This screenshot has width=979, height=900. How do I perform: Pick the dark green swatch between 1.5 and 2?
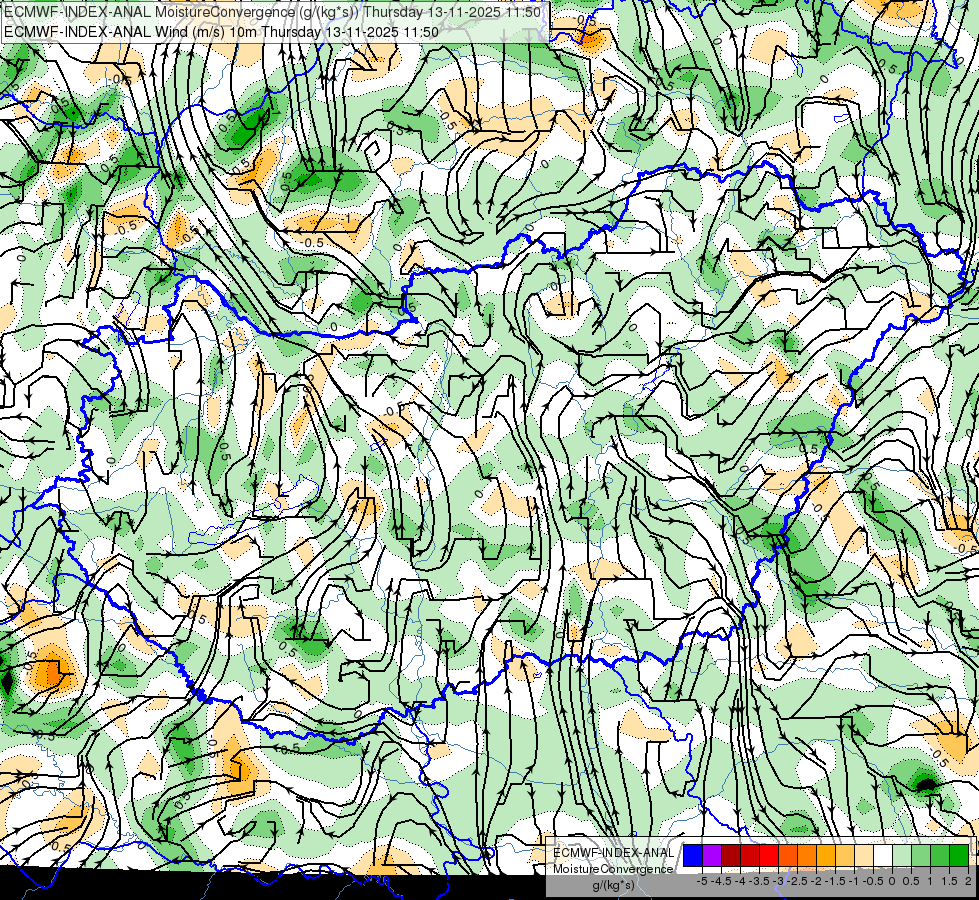coord(959,855)
